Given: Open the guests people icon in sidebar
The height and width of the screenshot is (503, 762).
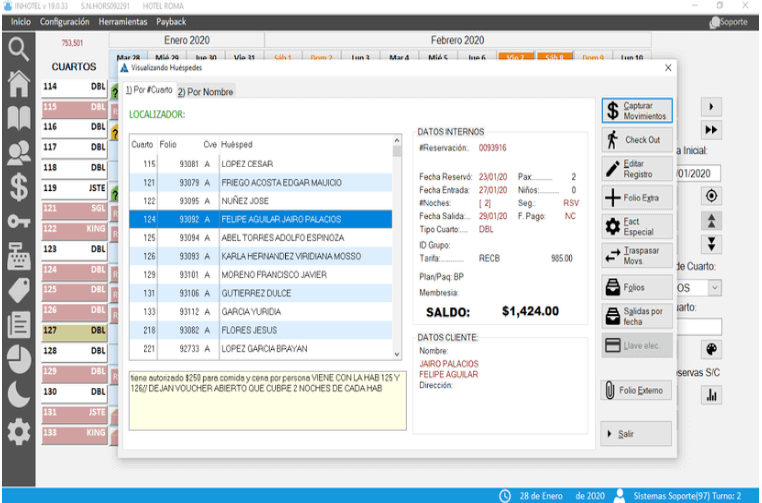Looking at the screenshot, I should [18, 151].
